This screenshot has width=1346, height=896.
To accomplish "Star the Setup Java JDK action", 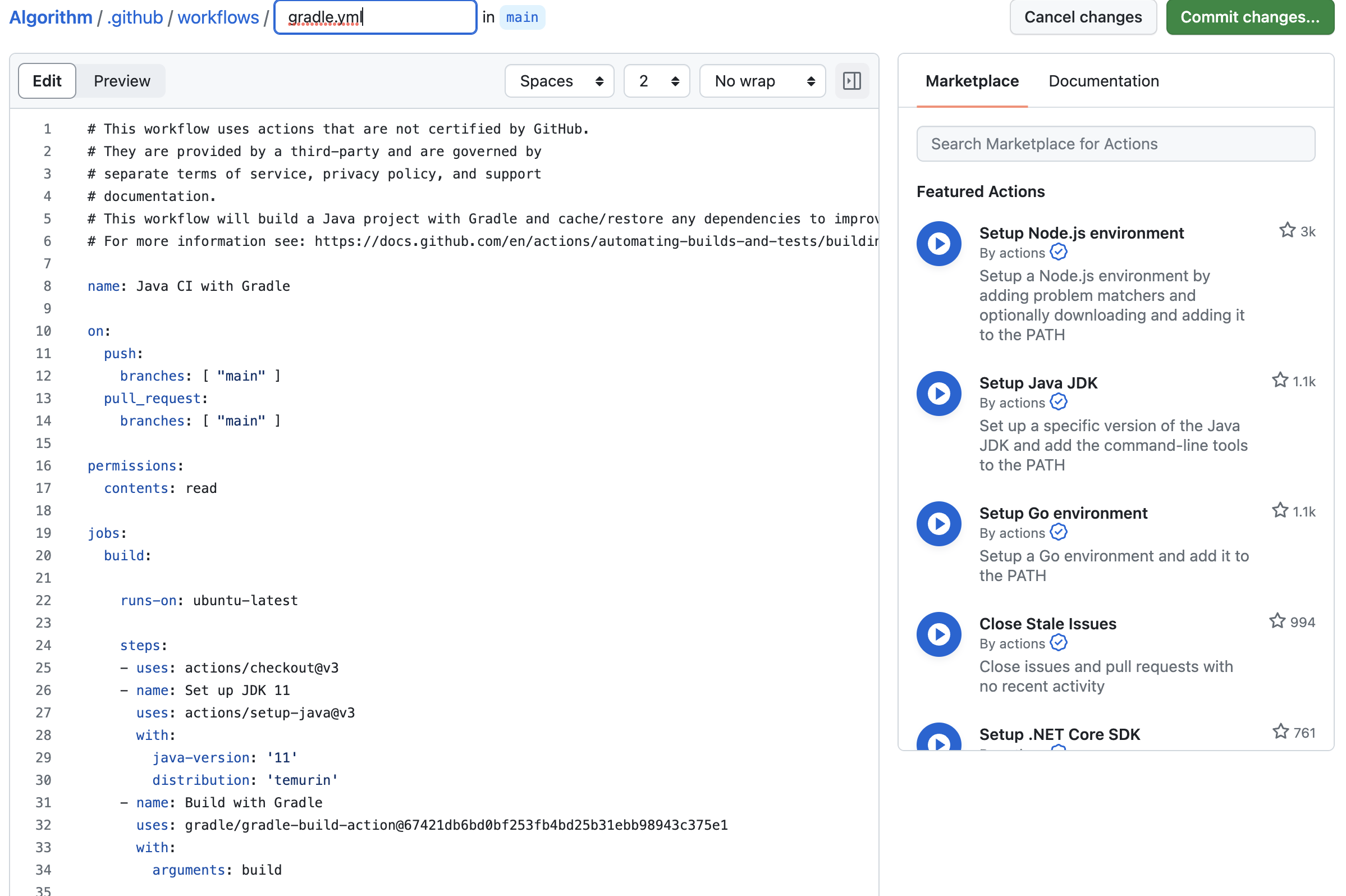I will (x=1280, y=381).
